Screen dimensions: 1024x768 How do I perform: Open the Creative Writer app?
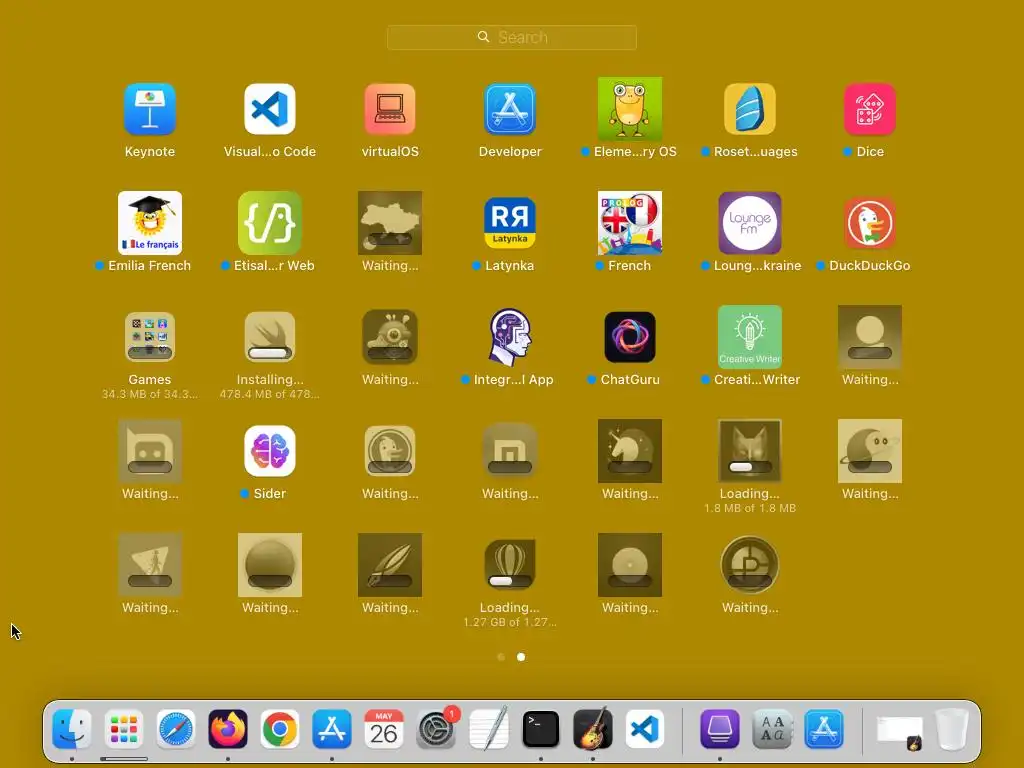[x=750, y=337]
